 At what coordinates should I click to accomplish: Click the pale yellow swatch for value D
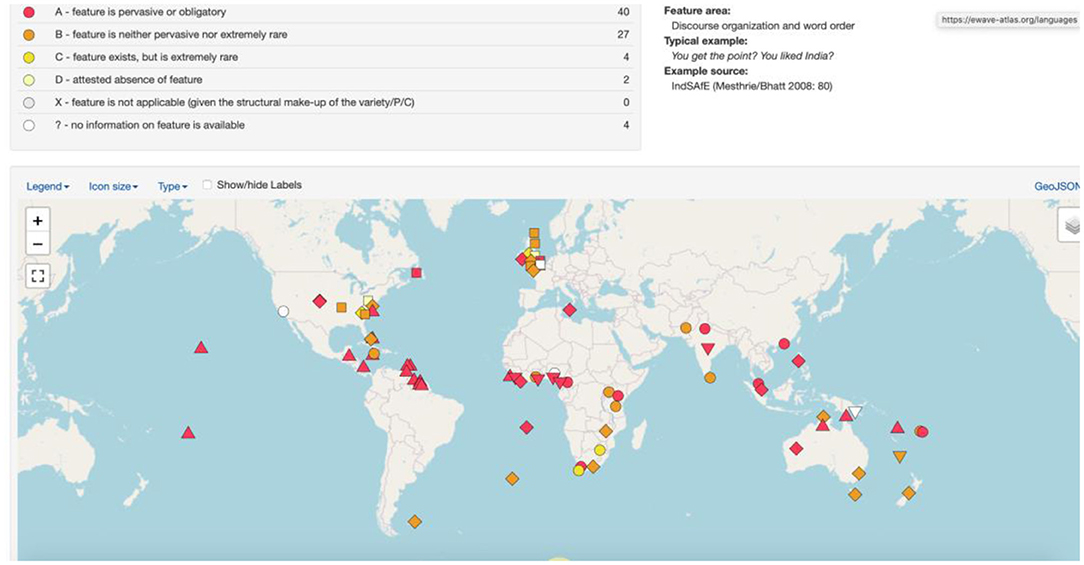pos(29,80)
